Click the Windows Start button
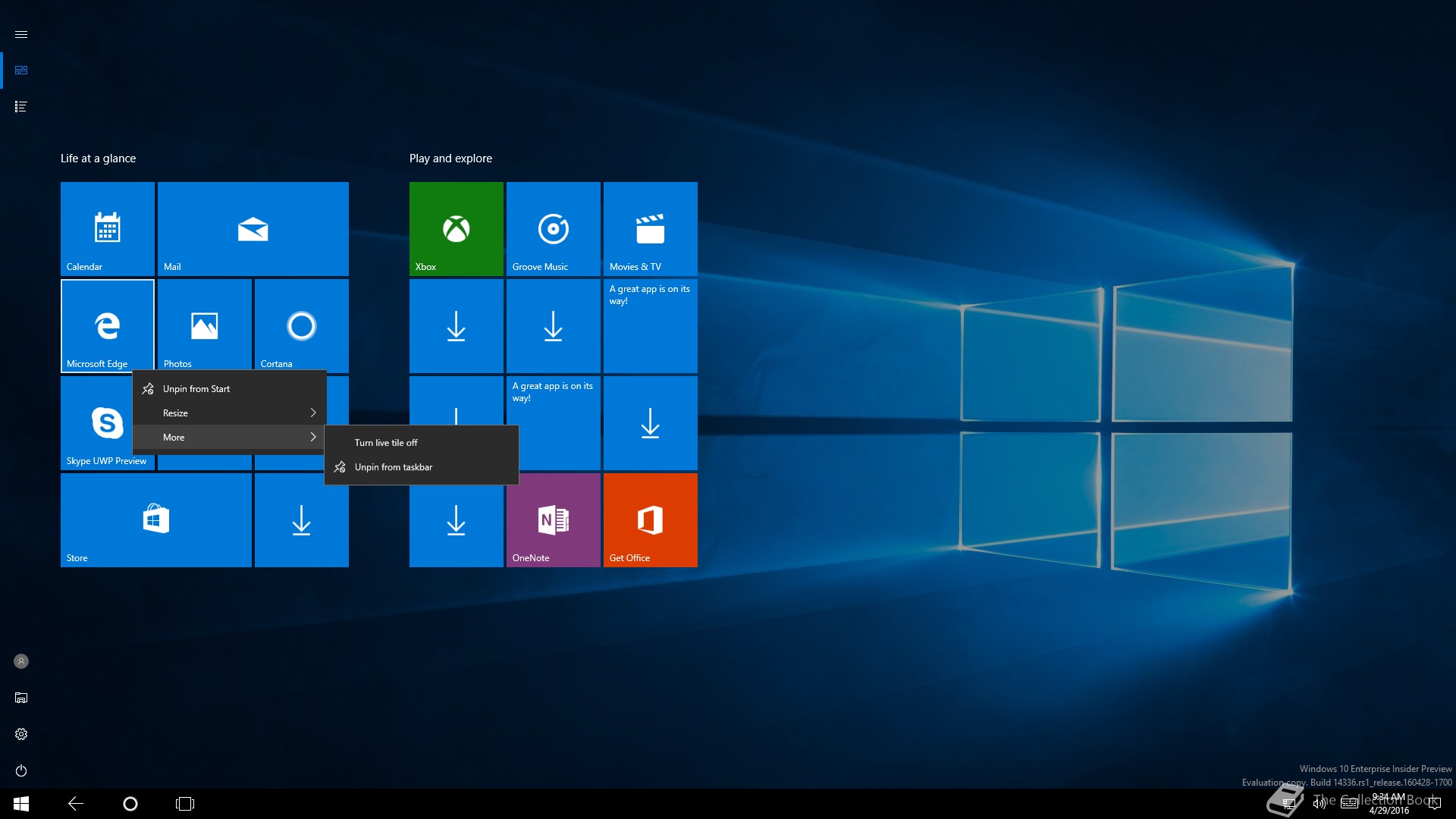Image resolution: width=1456 pixels, height=819 pixels. pyautogui.click(x=21, y=804)
